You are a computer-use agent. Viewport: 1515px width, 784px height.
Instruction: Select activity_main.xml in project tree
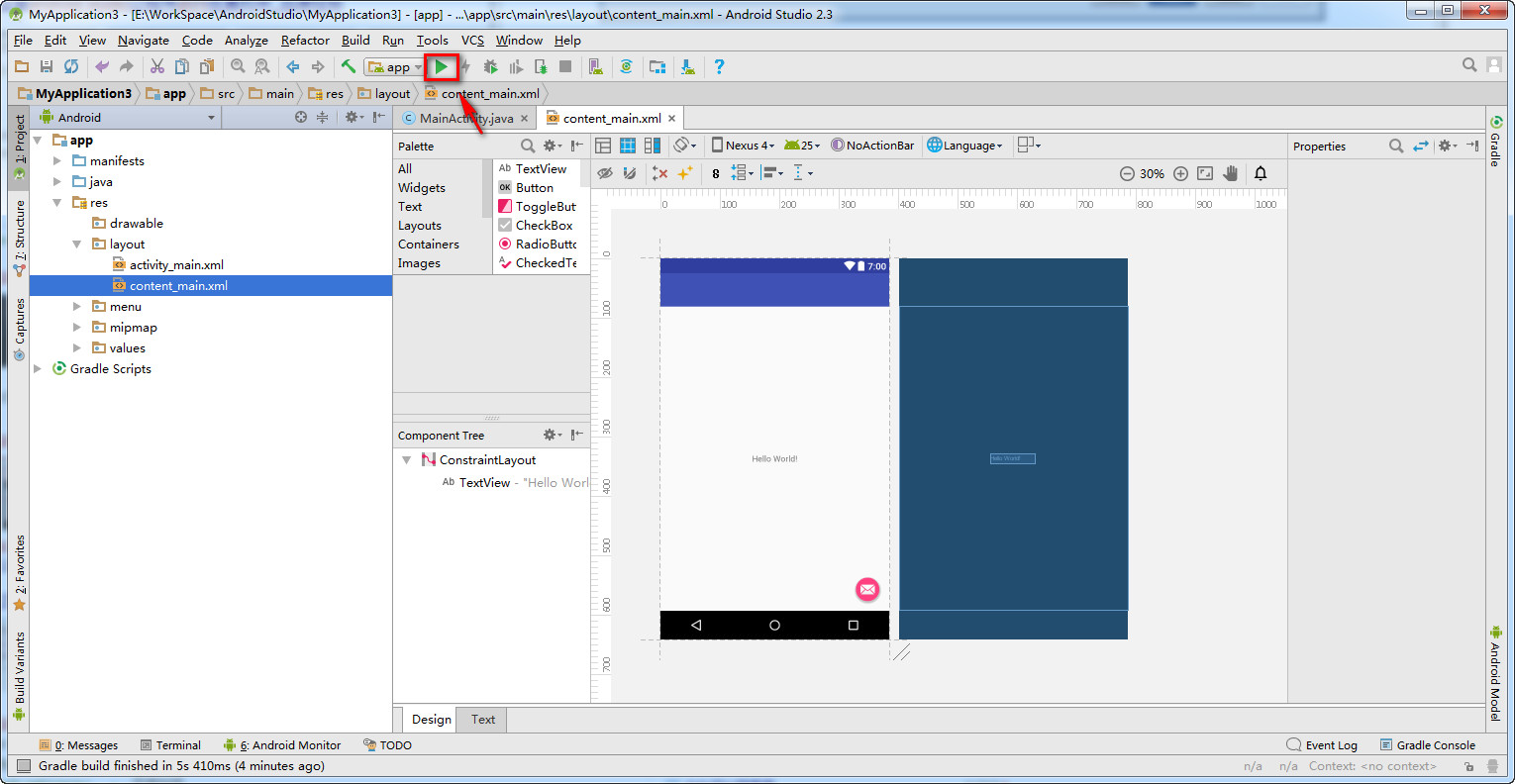click(x=176, y=264)
